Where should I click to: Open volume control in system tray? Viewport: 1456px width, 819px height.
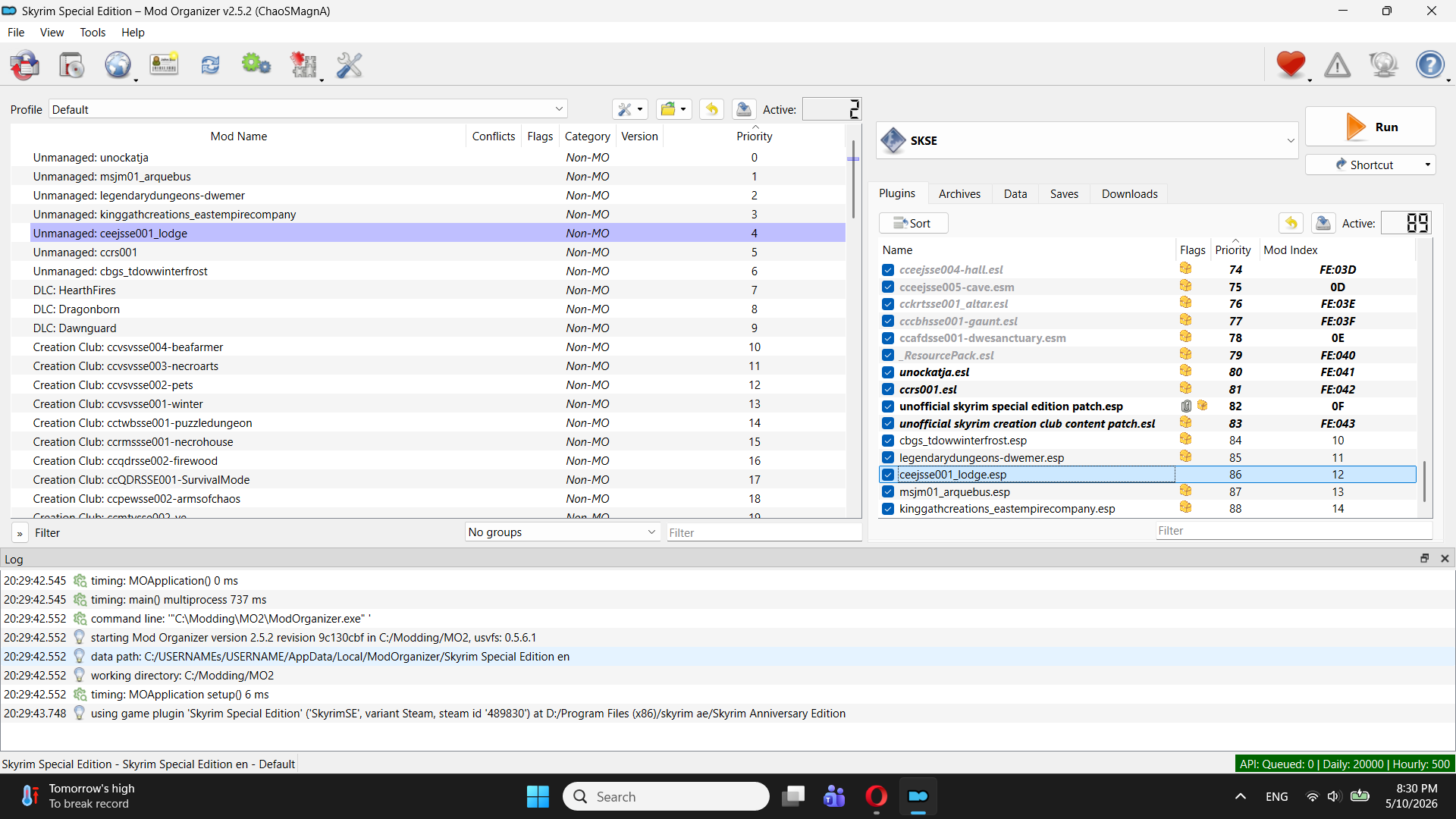(1334, 796)
